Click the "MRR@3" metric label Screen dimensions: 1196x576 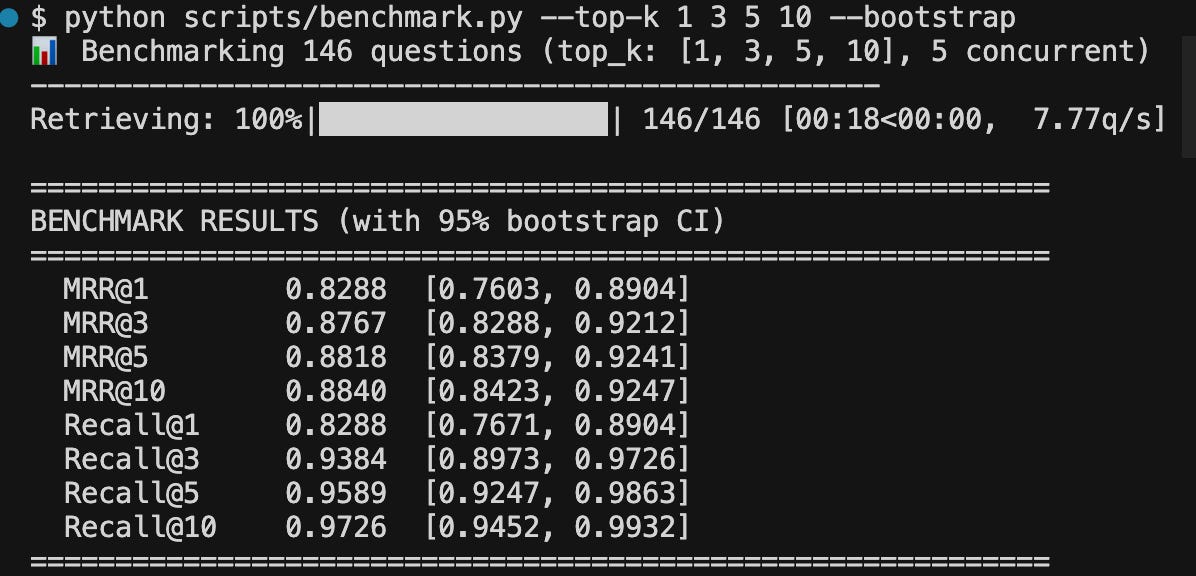107,323
